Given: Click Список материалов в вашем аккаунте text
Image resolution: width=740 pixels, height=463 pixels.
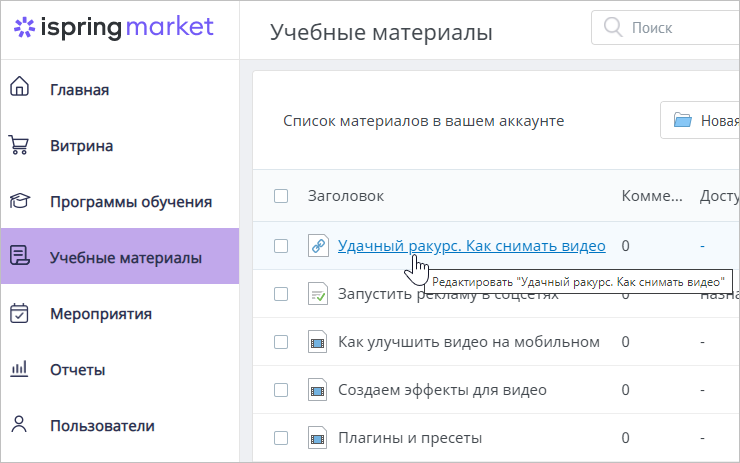Looking at the screenshot, I should tap(423, 121).
